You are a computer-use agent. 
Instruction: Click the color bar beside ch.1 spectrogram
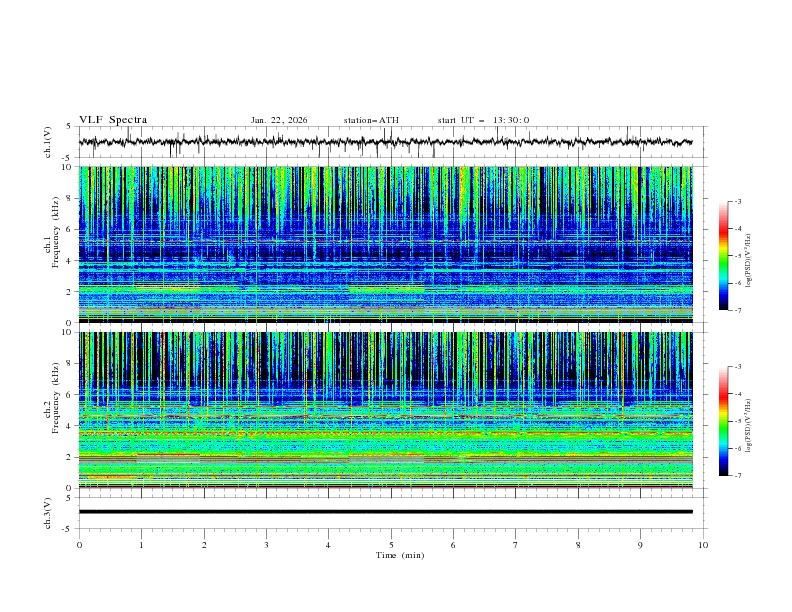click(x=723, y=256)
